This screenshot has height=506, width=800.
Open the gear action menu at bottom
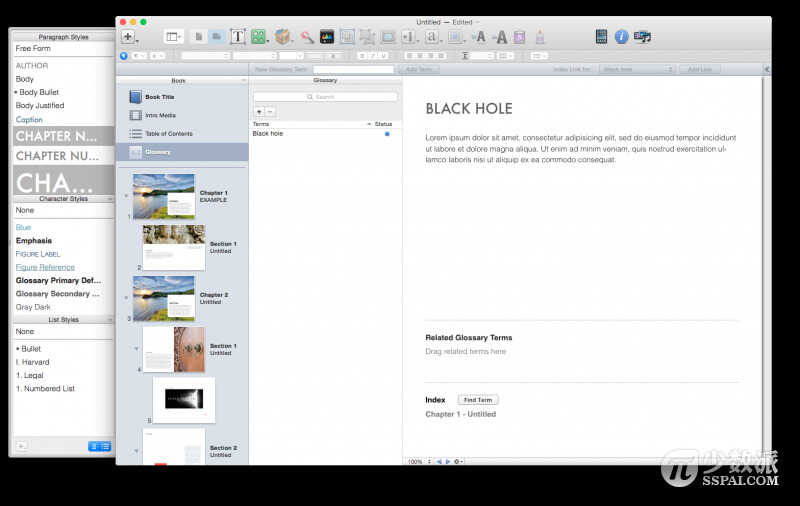pyautogui.click(x=458, y=461)
